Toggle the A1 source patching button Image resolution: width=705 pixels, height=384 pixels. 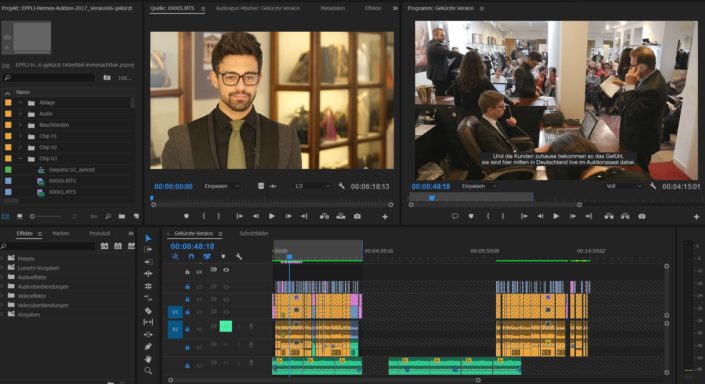coord(175,329)
